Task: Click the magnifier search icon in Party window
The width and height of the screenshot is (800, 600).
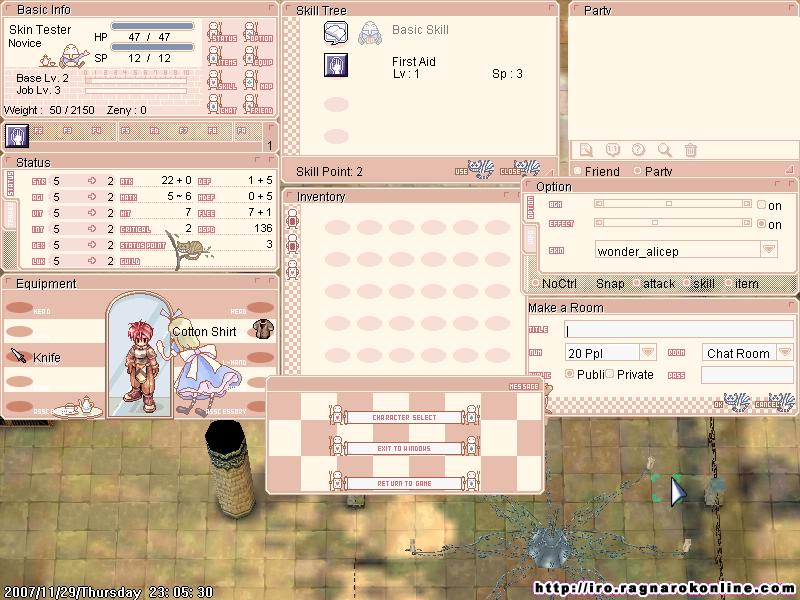Action: (664, 149)
